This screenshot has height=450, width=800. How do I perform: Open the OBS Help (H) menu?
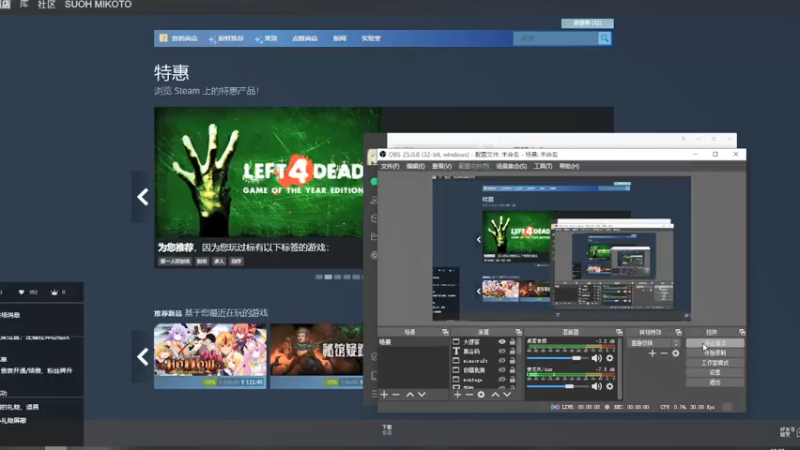coord(569,166)
